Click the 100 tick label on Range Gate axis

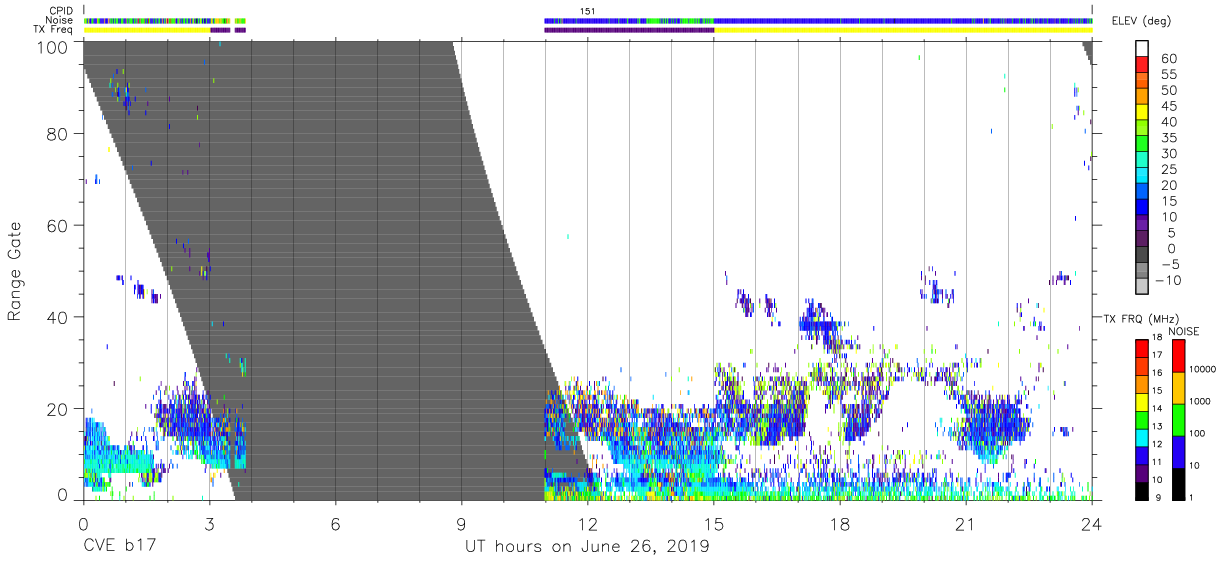pos(53,46)
